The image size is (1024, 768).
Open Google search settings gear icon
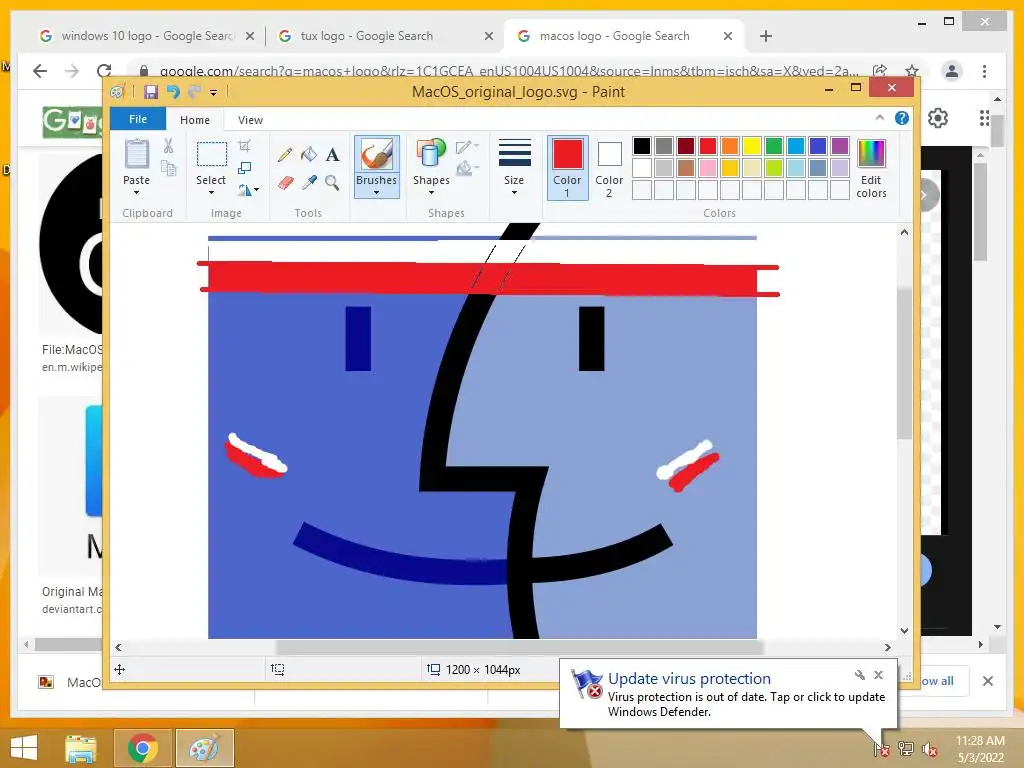click(938, 118)
